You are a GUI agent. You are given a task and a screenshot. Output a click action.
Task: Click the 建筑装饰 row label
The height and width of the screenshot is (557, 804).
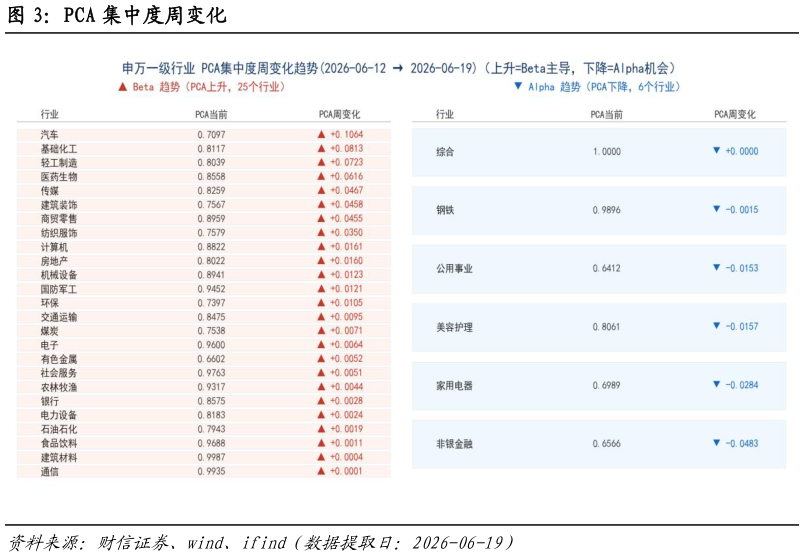(x=59, y=205)
